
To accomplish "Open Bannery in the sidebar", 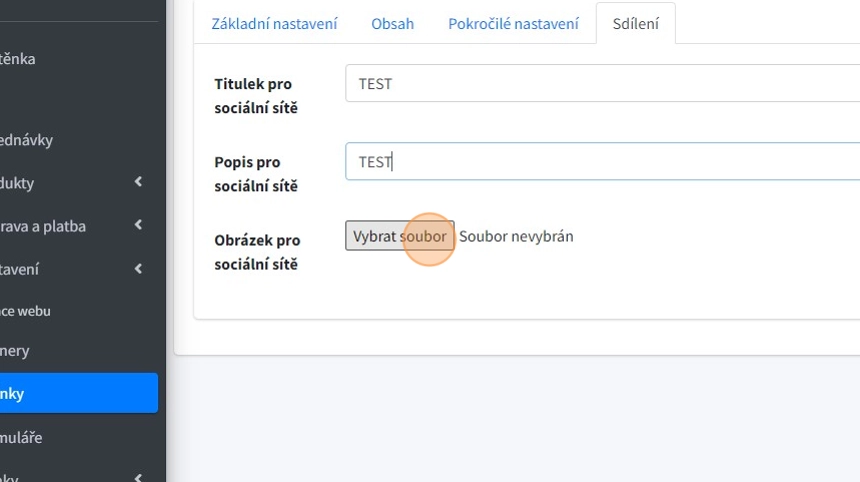I will coord(15,351).
